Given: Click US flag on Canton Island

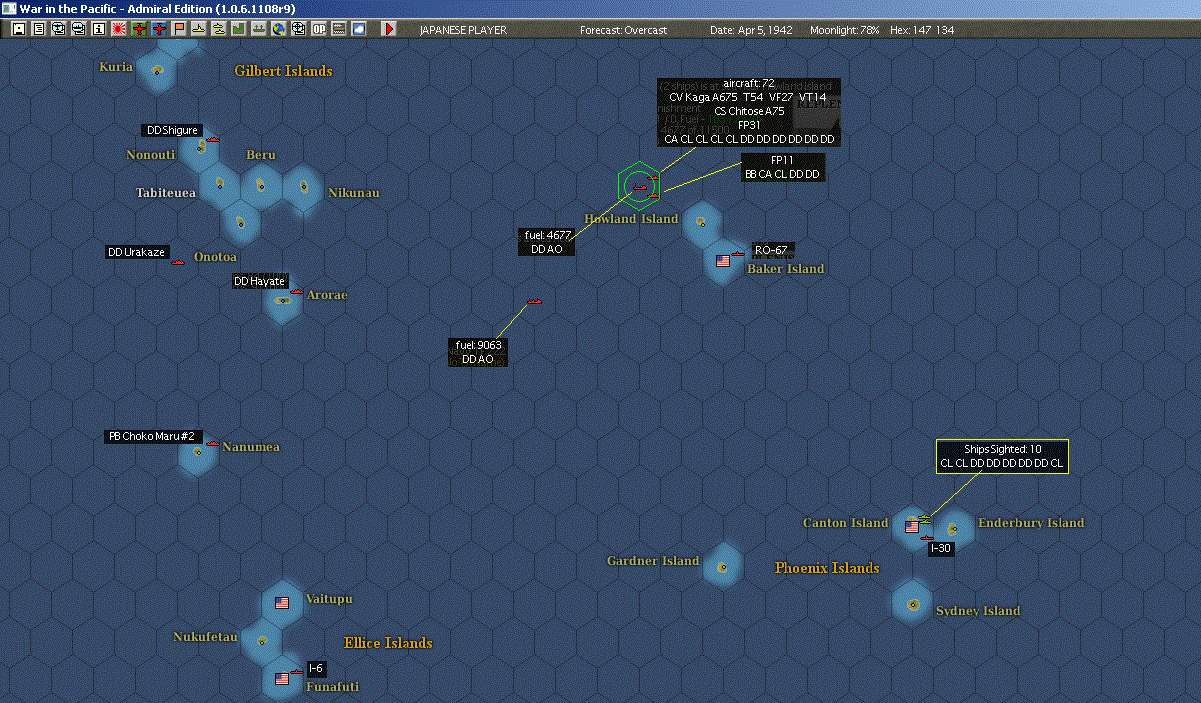Looking at the screenshot, I should pyautogui.click(x=911, y=526).
